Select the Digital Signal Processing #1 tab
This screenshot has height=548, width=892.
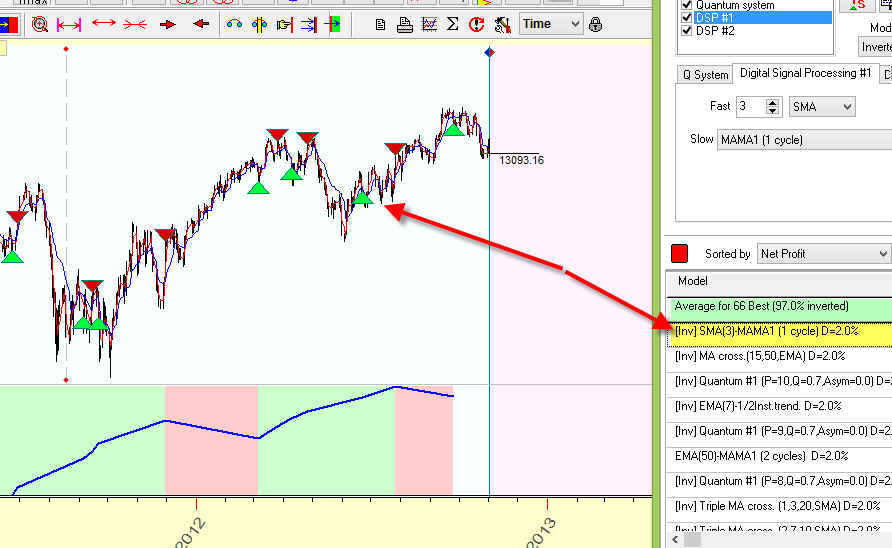[x=805, y=73]
